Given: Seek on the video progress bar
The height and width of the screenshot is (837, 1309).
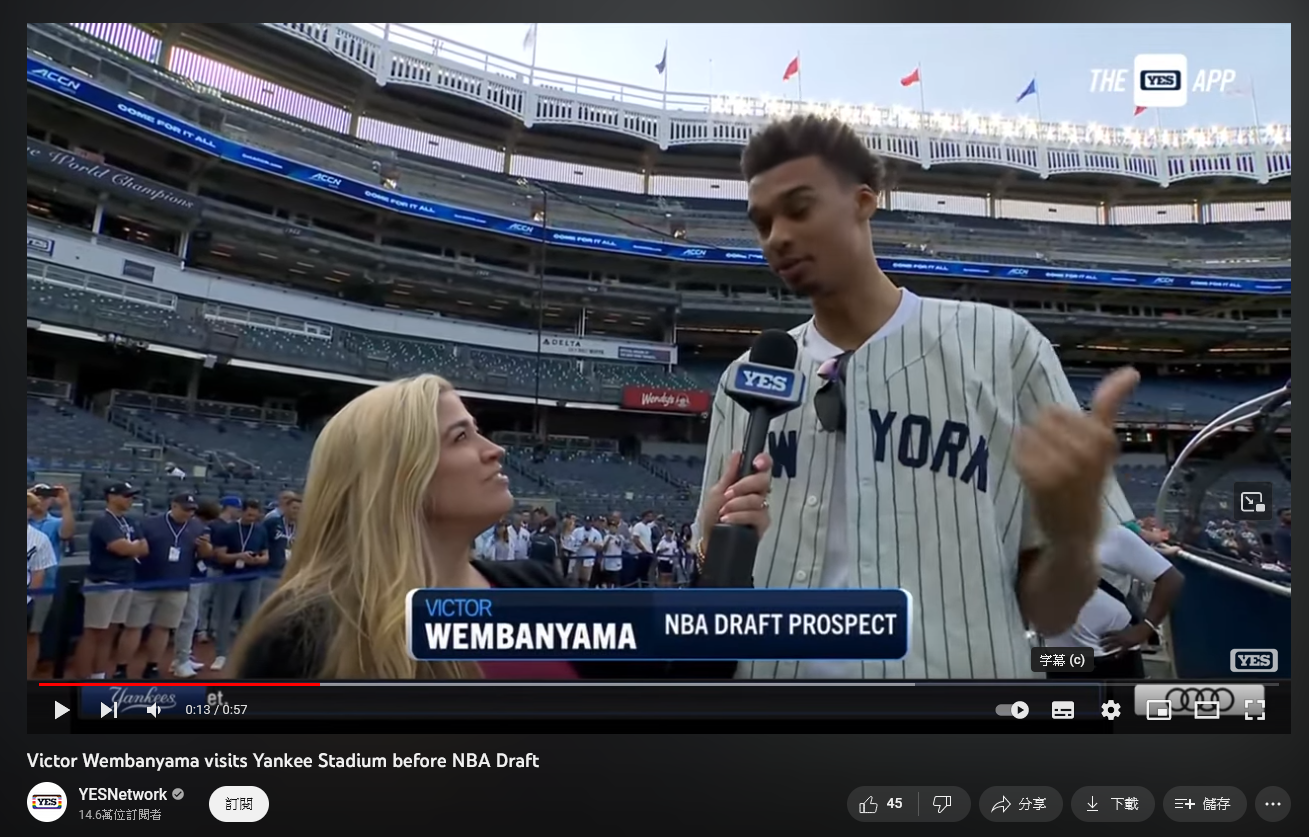Looking at the screenshot, I should (x=658, y=684).
